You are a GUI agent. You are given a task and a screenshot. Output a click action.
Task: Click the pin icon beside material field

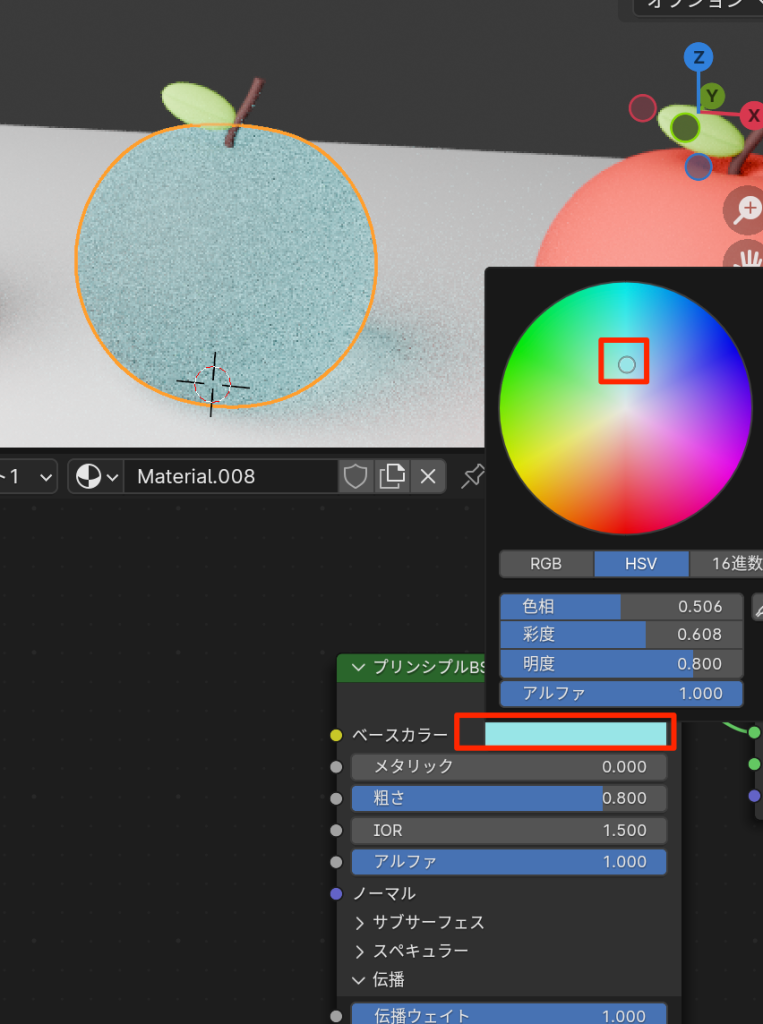[471, 477]
